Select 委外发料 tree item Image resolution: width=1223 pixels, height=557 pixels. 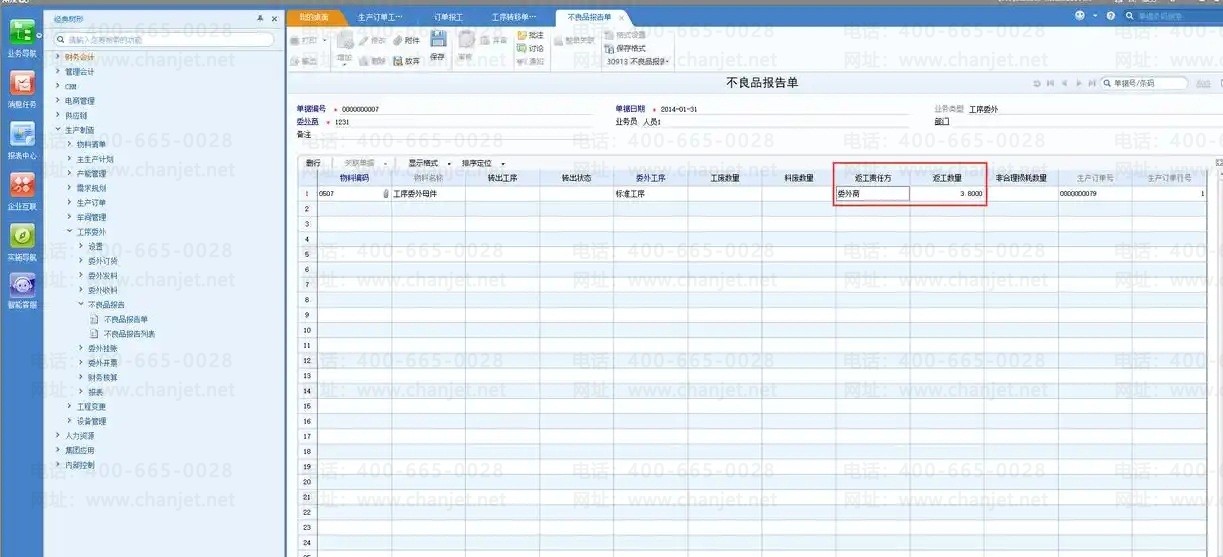click(102, 276)
